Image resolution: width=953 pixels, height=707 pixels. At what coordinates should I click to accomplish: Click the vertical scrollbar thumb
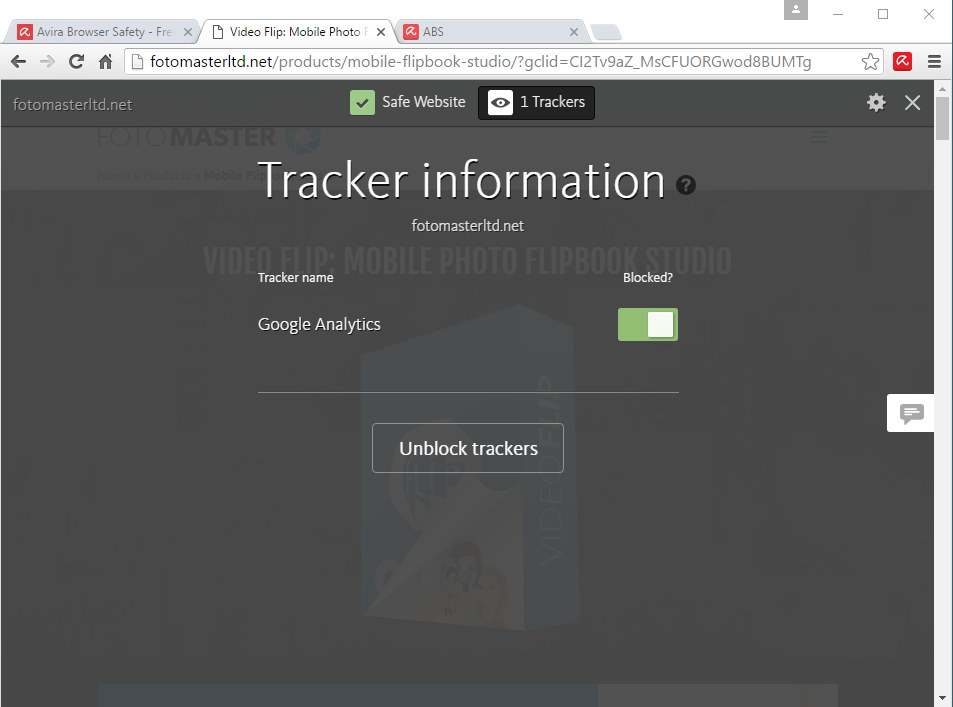[x=942, y=118]
